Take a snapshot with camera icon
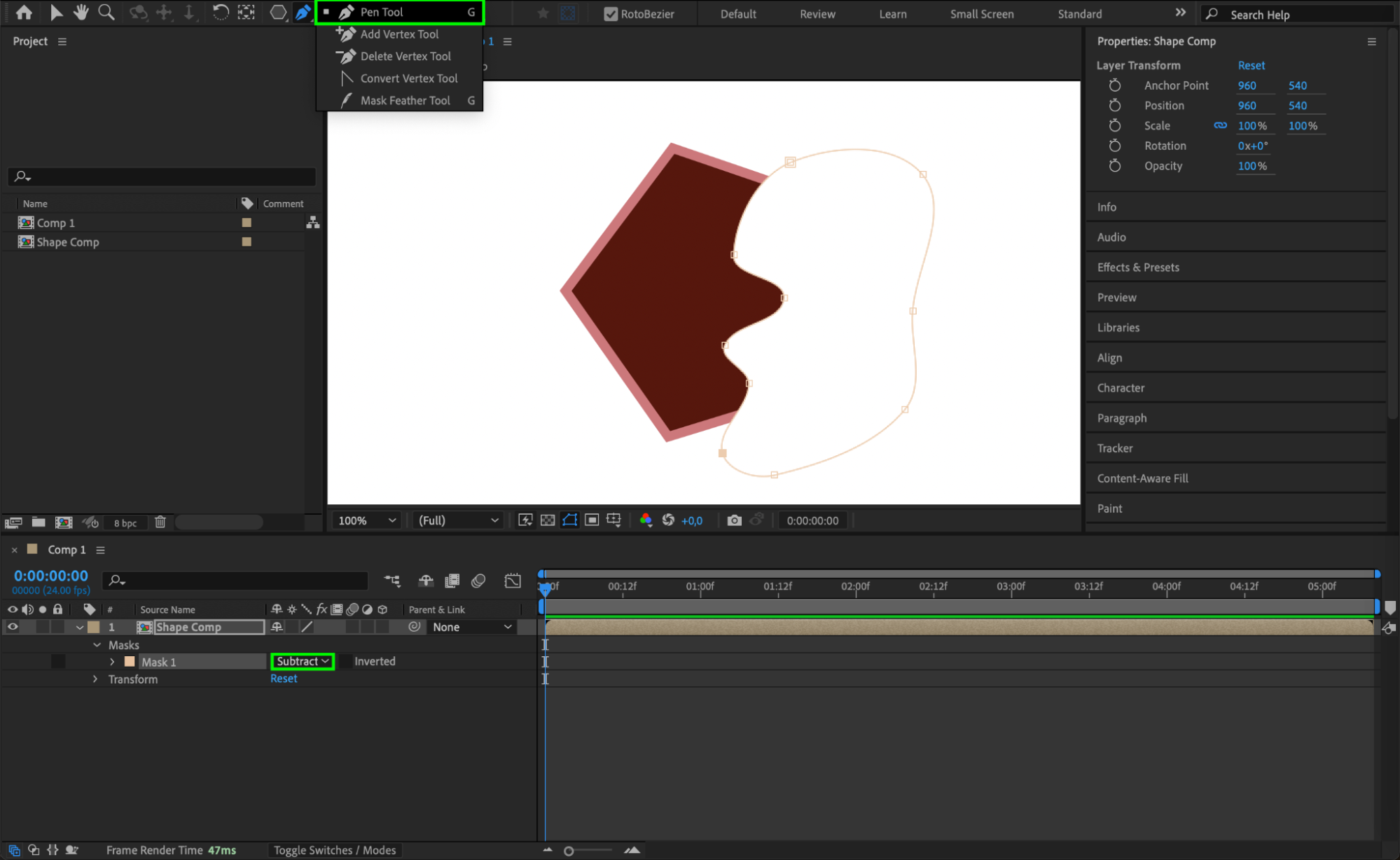This screenshot has height=860, width=1400. coord(734,520)
